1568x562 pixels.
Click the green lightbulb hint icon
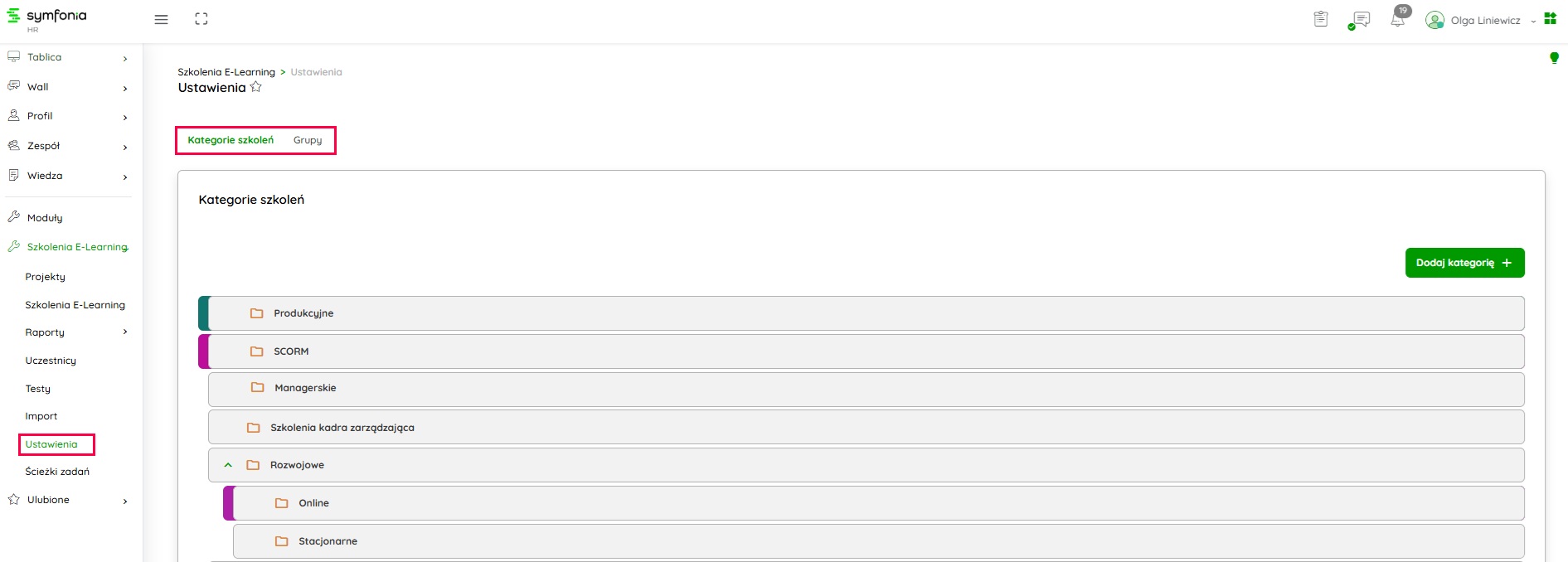[x=1554, y=58]
